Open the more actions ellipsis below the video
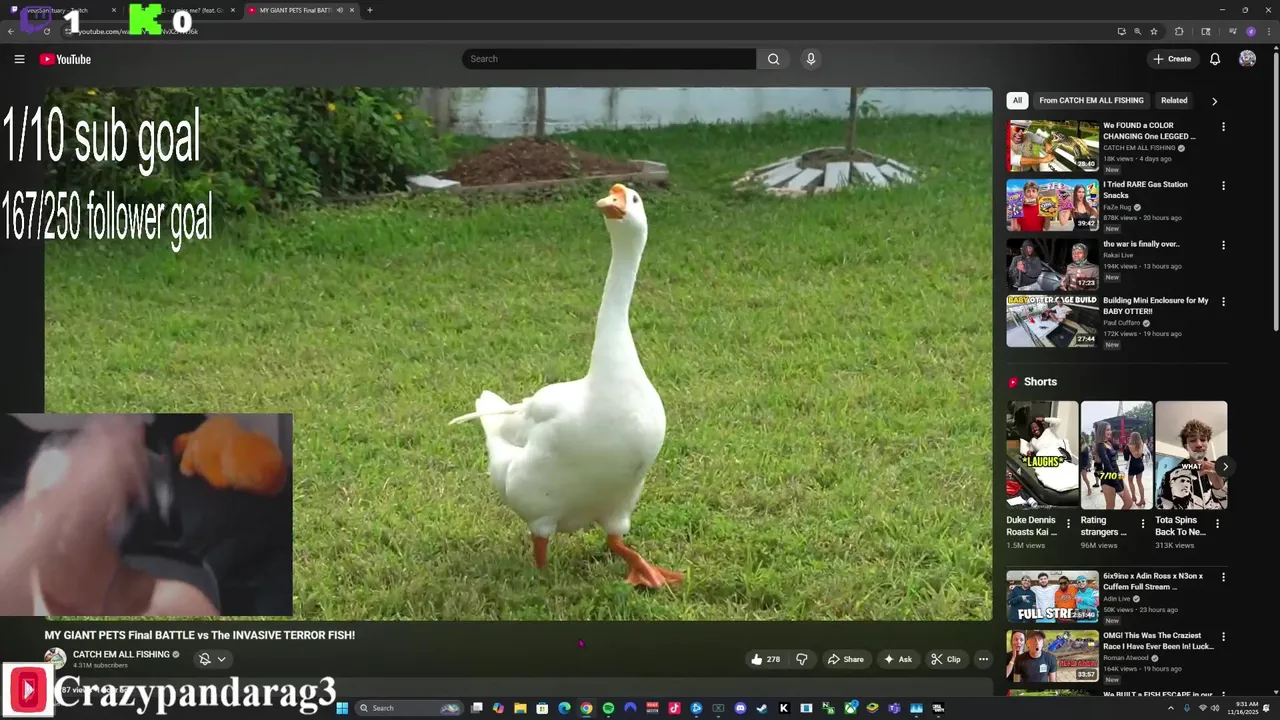The width and height of the screenshot is (1280, 720). (983, 659)
